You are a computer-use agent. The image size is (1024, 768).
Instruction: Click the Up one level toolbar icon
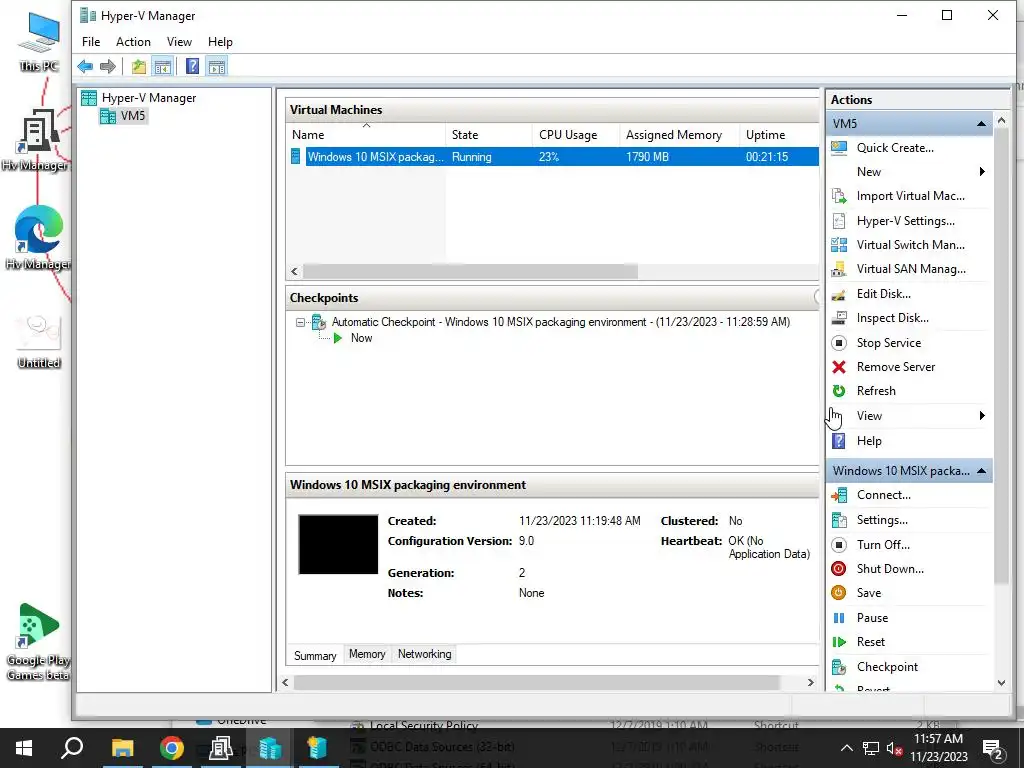click(x=138, y=67)
